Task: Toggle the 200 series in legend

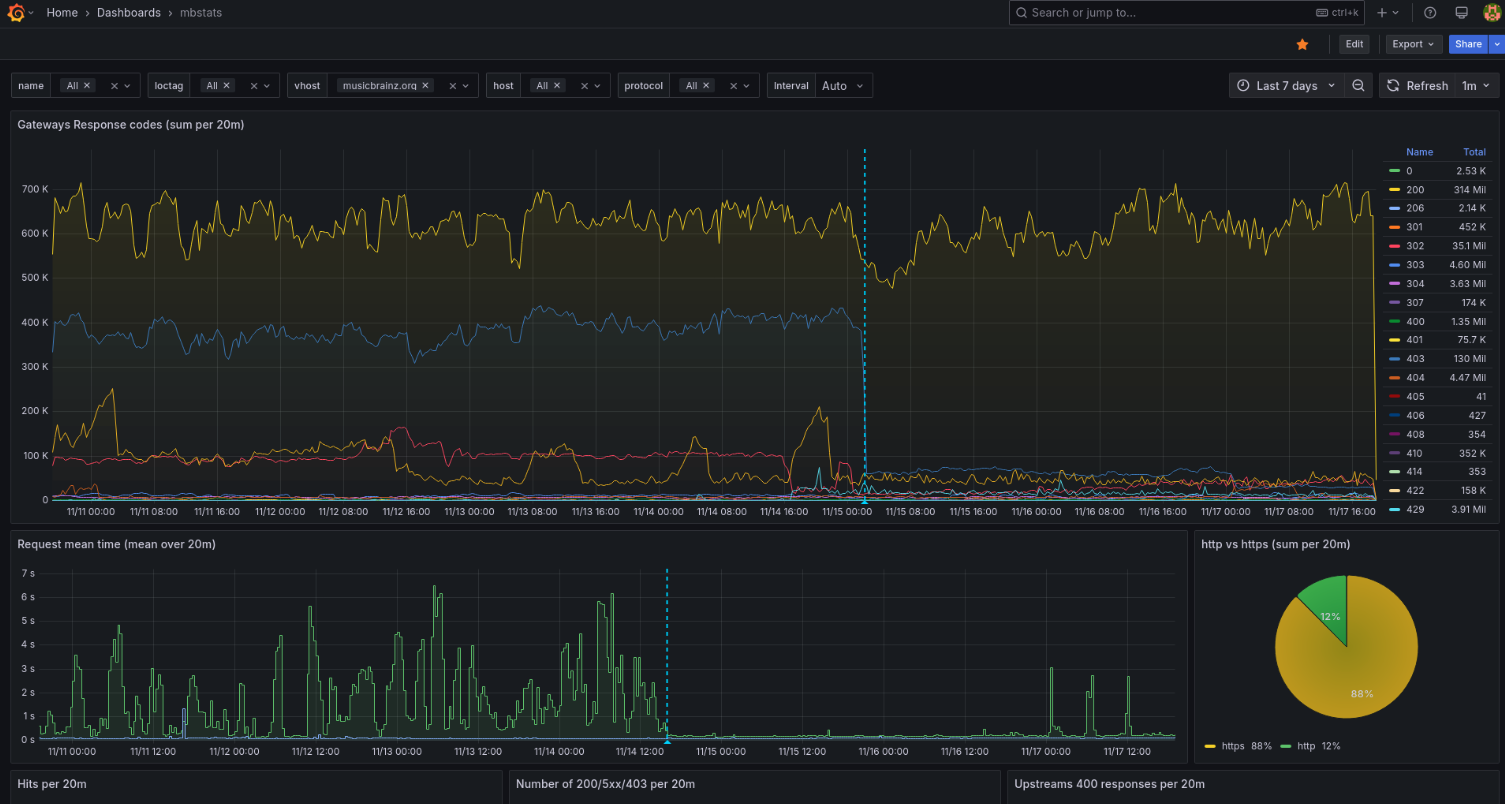Action: coord(1415,190)
